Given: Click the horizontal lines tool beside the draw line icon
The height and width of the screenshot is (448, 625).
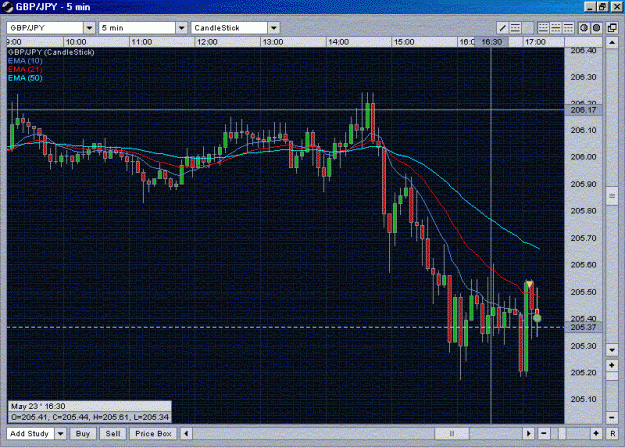Looking at the screenshot, I should tap(515, 28).
